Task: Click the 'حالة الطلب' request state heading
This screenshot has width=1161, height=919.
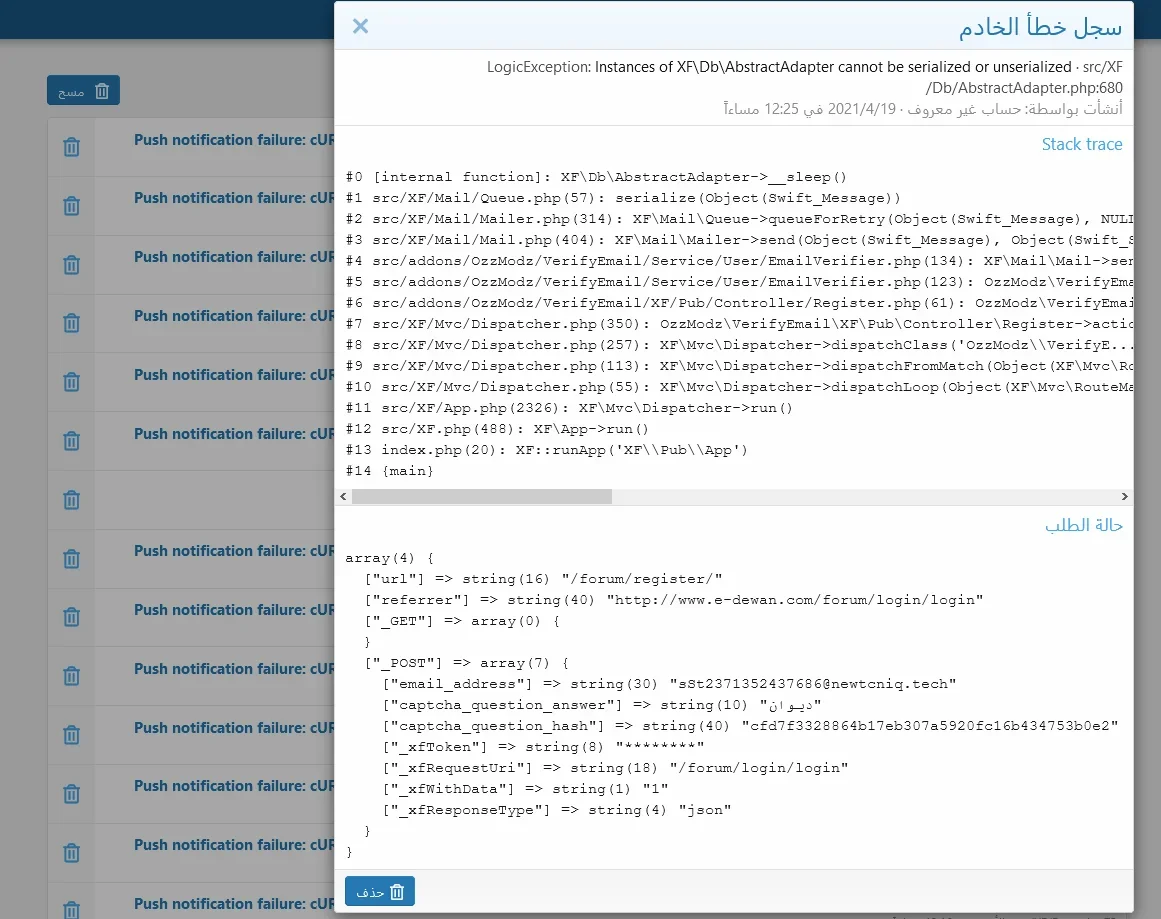Action: 1084,525
